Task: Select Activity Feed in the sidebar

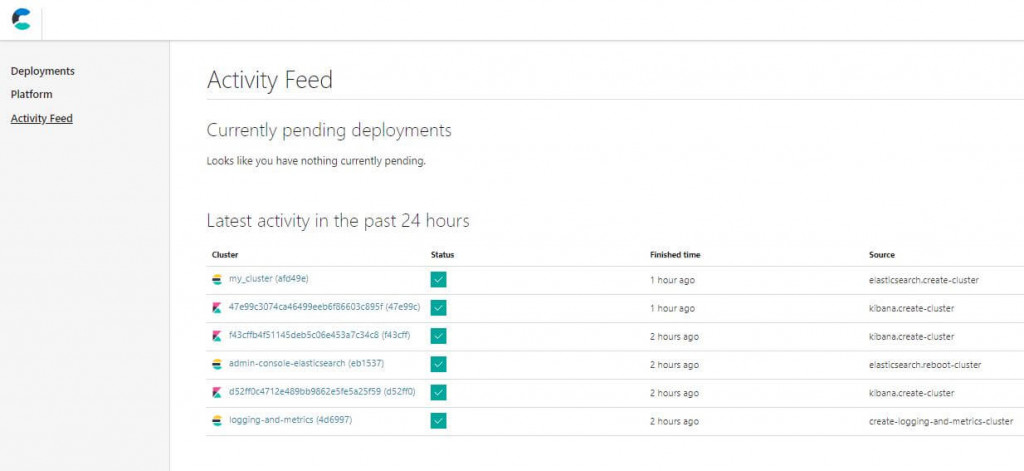Action: [x=41, y=119]
